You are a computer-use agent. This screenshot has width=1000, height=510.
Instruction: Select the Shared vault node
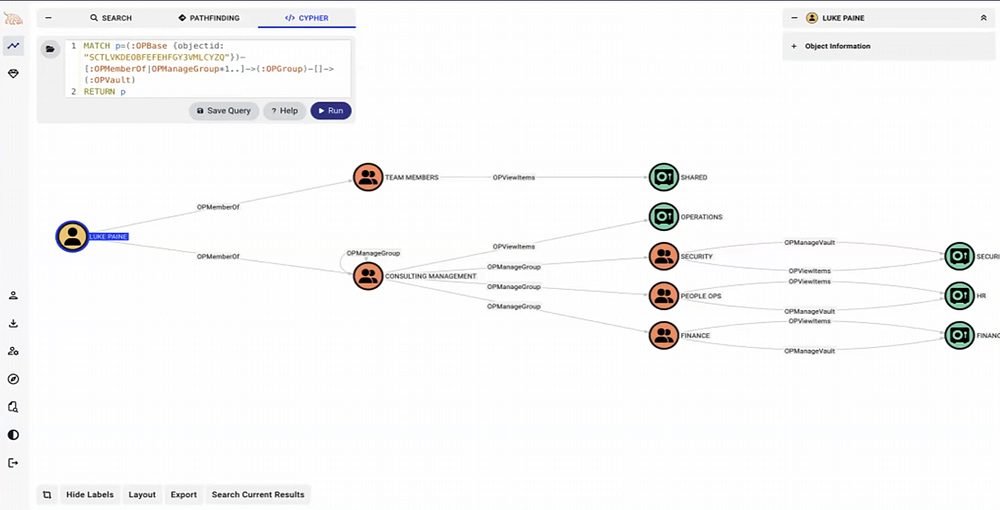pyautogui.click(x=663, y=177)
